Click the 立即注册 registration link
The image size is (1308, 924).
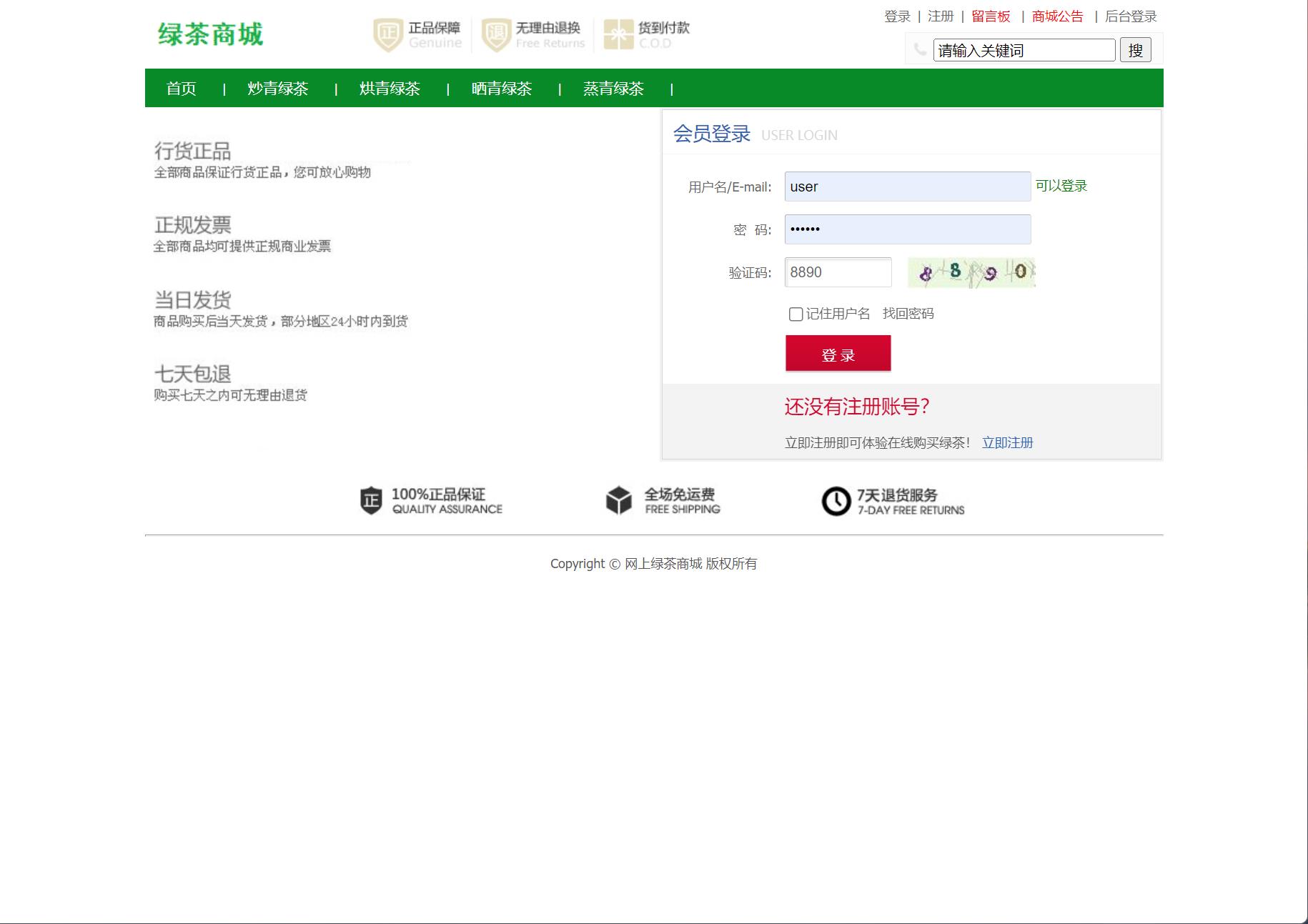click(x=1007, y=442)
